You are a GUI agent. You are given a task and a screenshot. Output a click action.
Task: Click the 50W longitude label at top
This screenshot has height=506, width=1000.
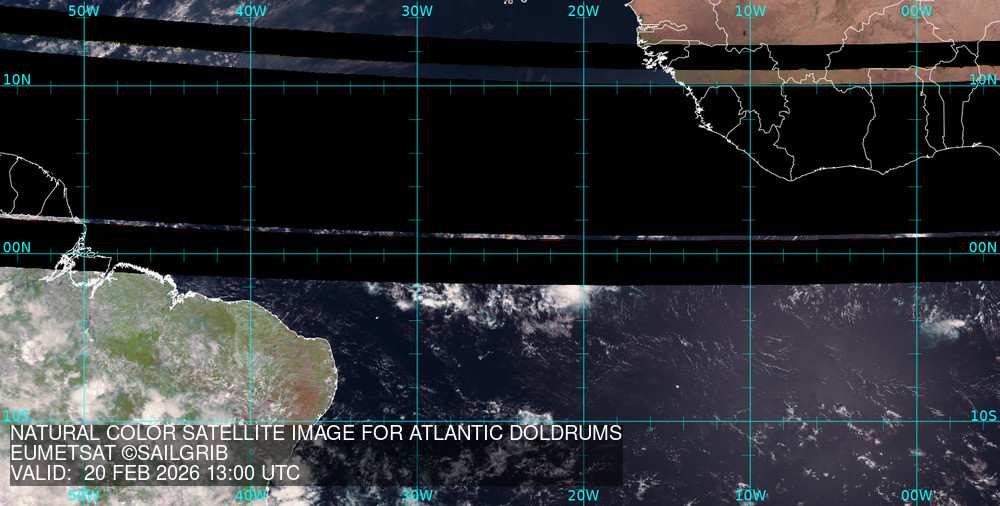pos(84,11)
